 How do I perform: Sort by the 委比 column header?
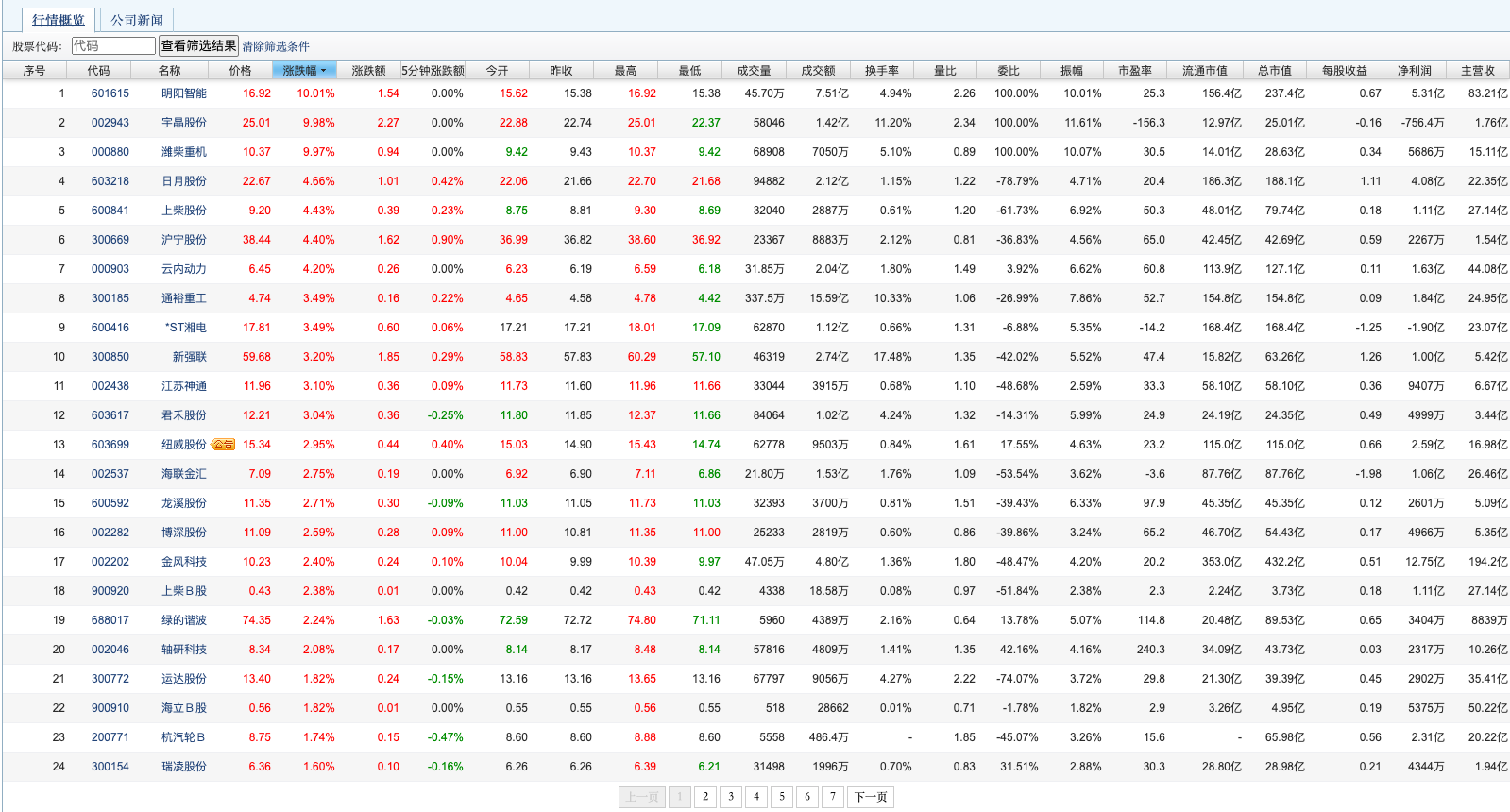coord(1009,71)
